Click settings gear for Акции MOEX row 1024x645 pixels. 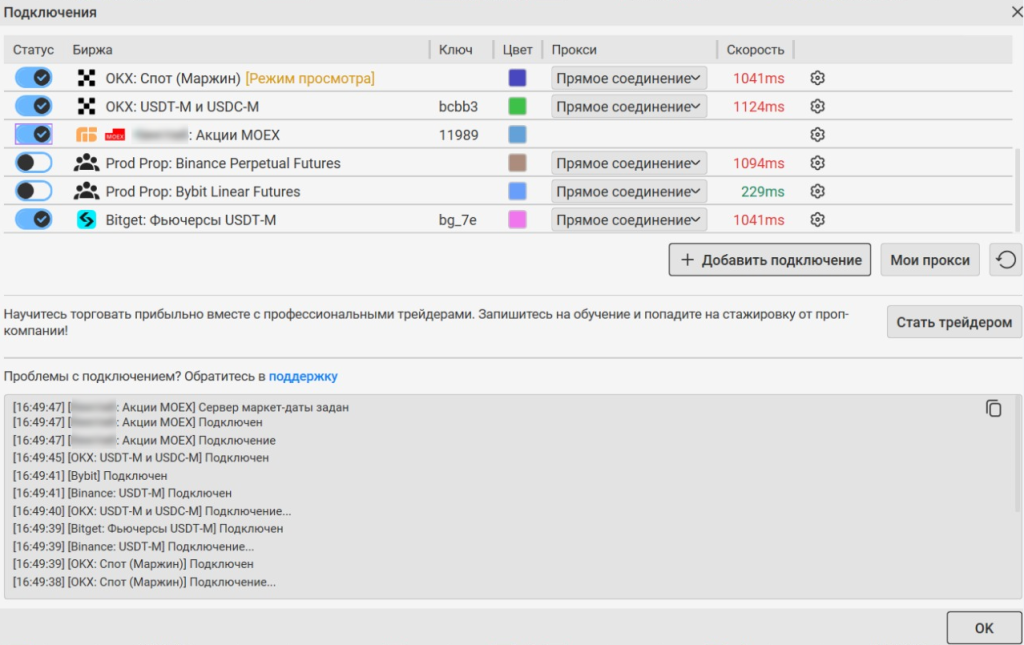coord(817,135)
